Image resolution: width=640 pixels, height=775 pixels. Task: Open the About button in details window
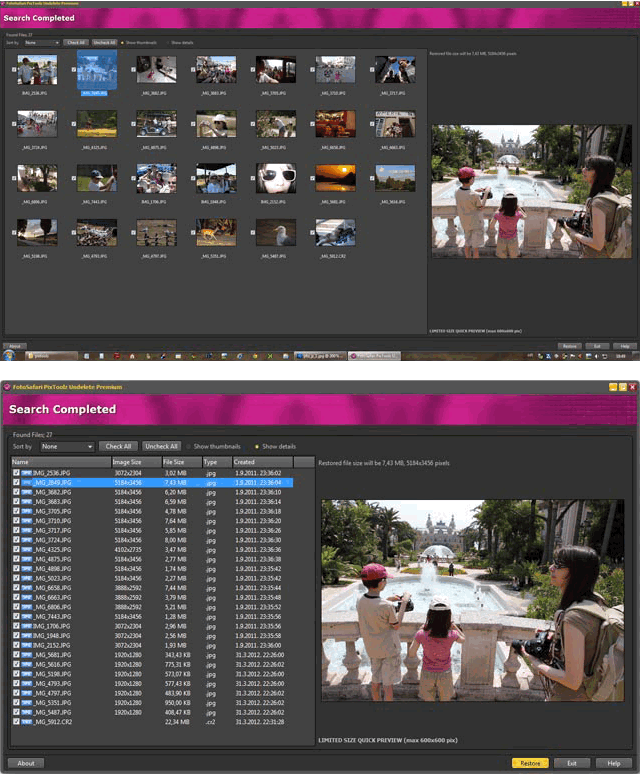pyautogui.click(x=26, y=763)
